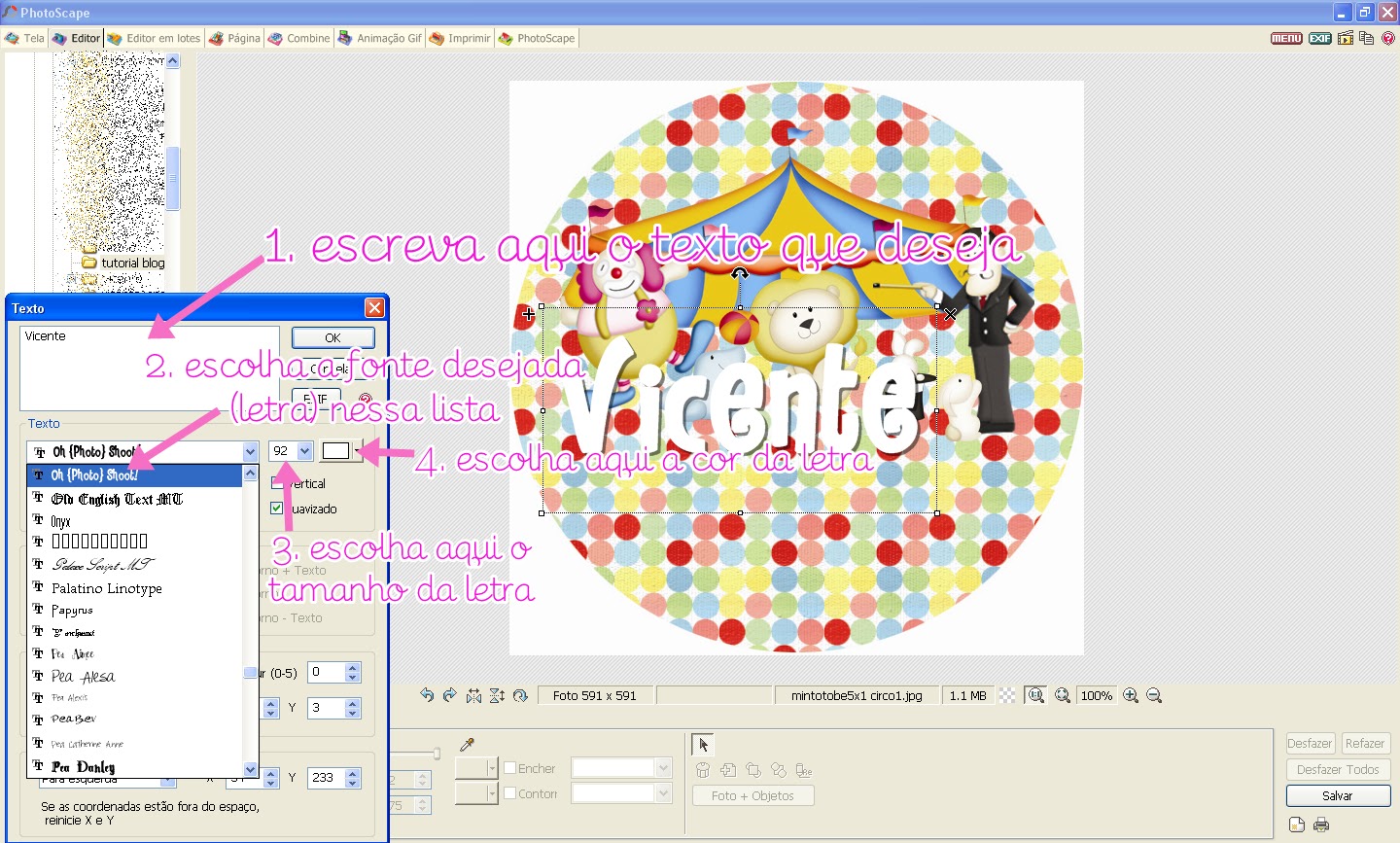
Task: Open the white text color swatch
Action: click(x=336, y=451)
